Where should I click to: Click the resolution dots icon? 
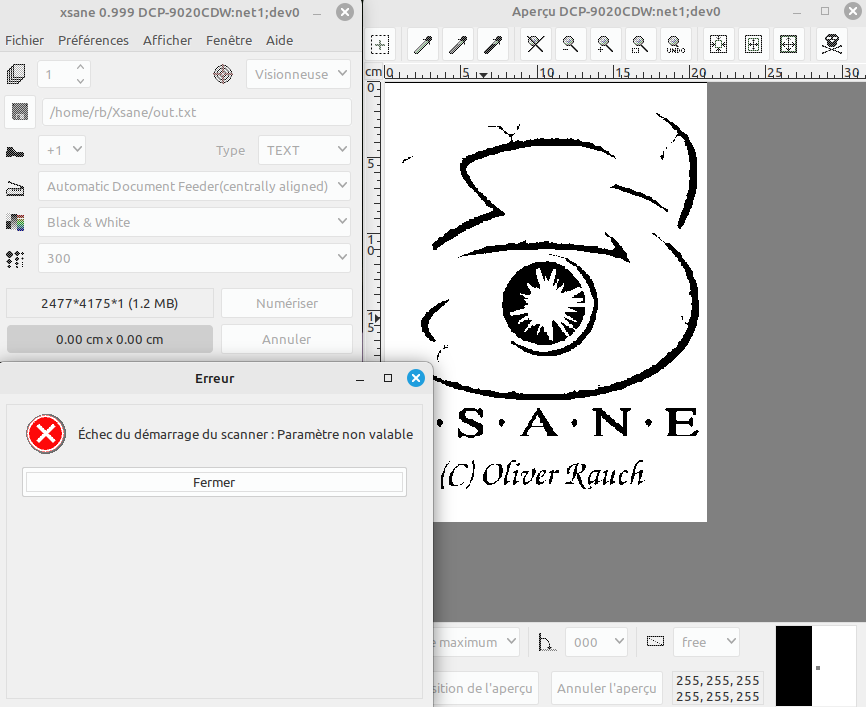tap(15, 258)
